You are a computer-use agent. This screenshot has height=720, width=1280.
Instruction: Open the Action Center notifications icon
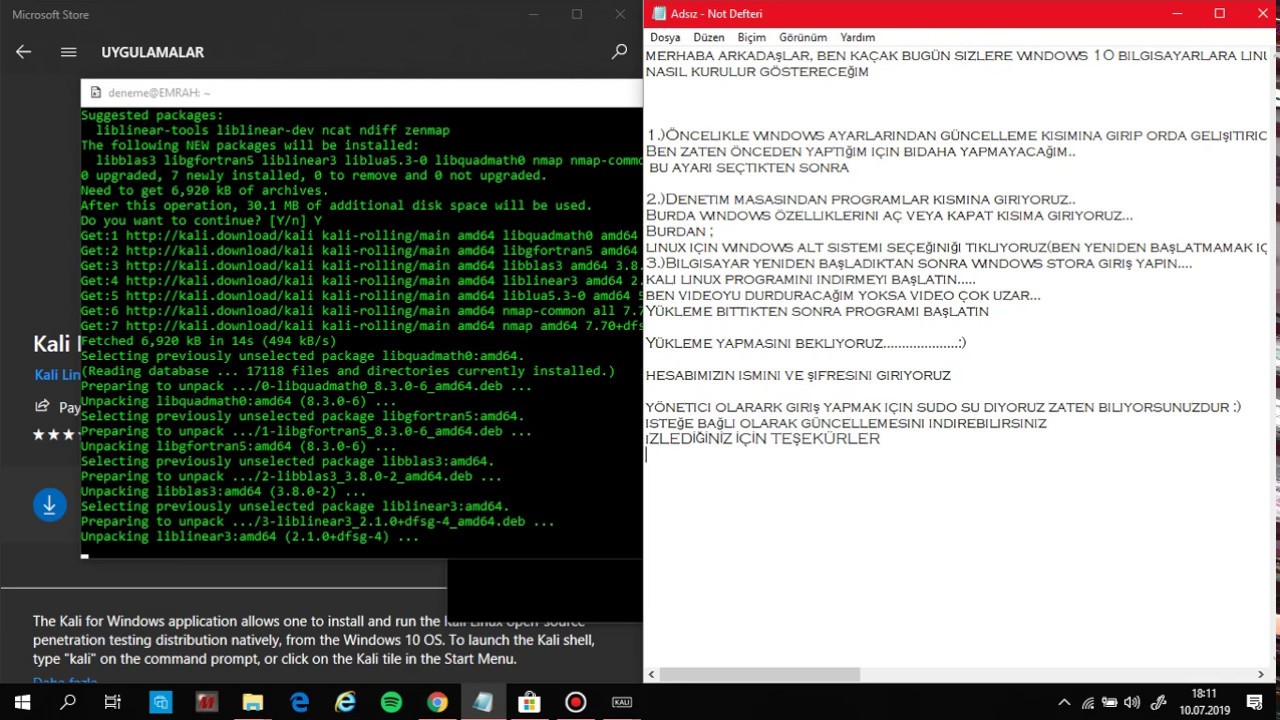pyautogui.click(x=1254, y=702)
